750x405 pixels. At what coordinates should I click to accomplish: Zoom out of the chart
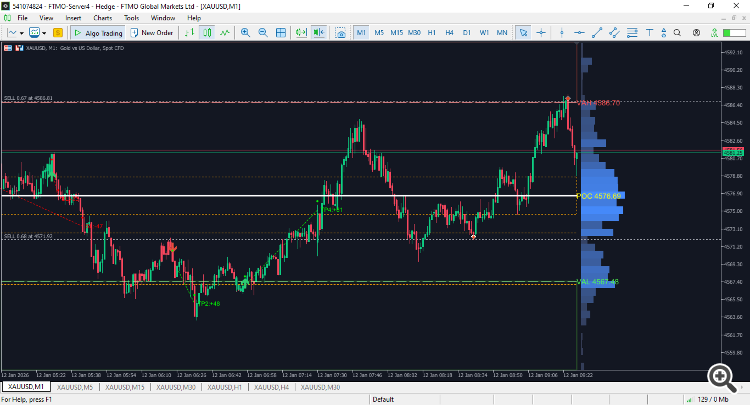[263, 33]
